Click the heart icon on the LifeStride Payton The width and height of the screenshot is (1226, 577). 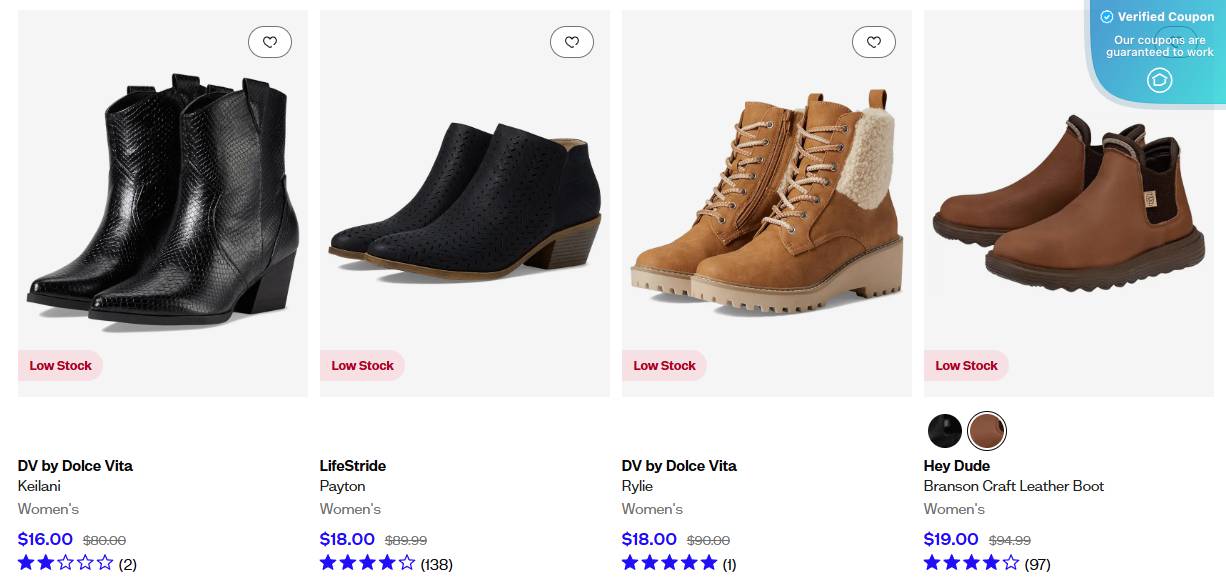click(x=571, y=41)
